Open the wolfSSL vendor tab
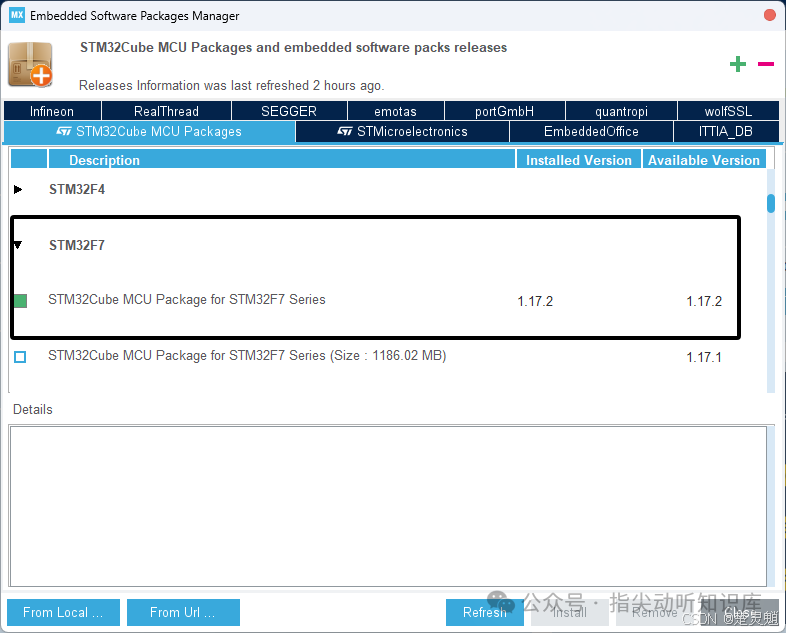 coord(728,111)
